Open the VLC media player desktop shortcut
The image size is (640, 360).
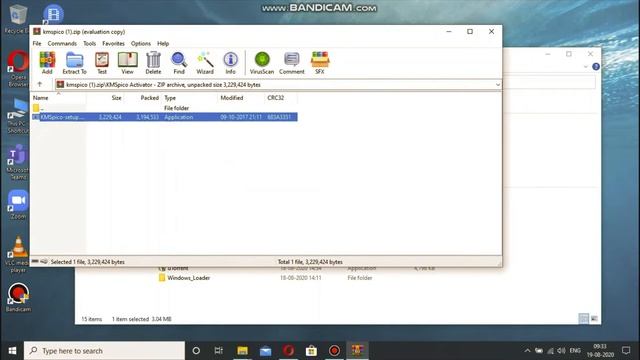18,254
